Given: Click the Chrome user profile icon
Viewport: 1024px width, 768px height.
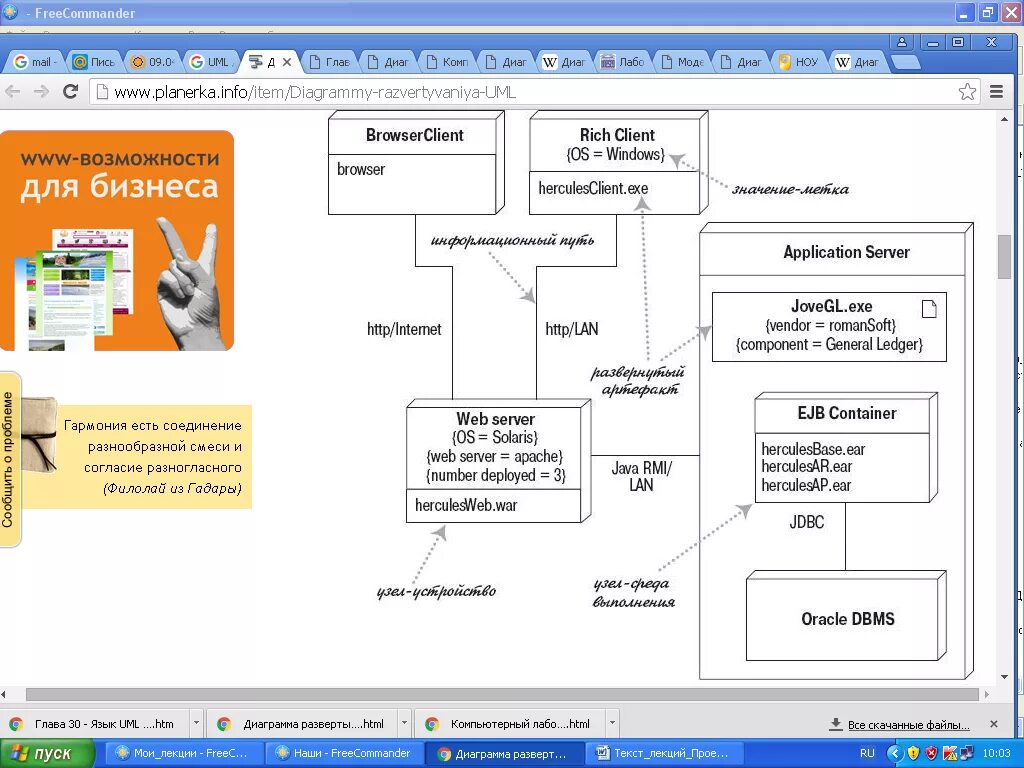Looking at the screenshot, I should coord(902,42).
